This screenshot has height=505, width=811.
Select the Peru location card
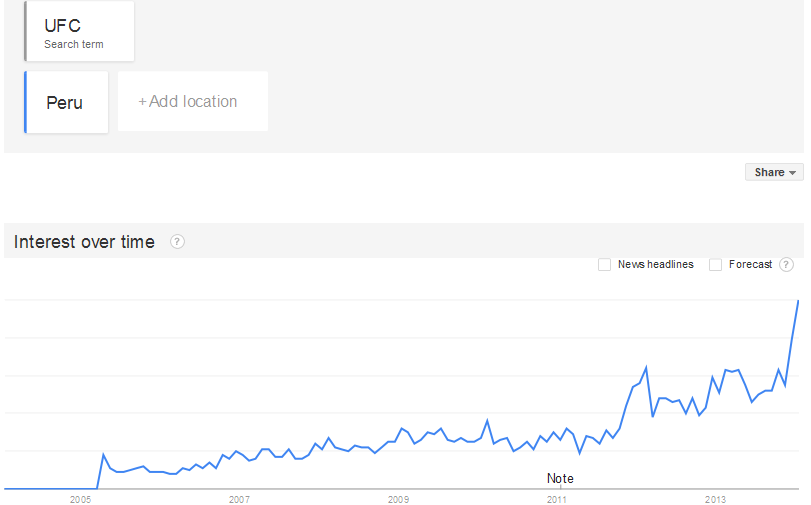tap(66, 102)
